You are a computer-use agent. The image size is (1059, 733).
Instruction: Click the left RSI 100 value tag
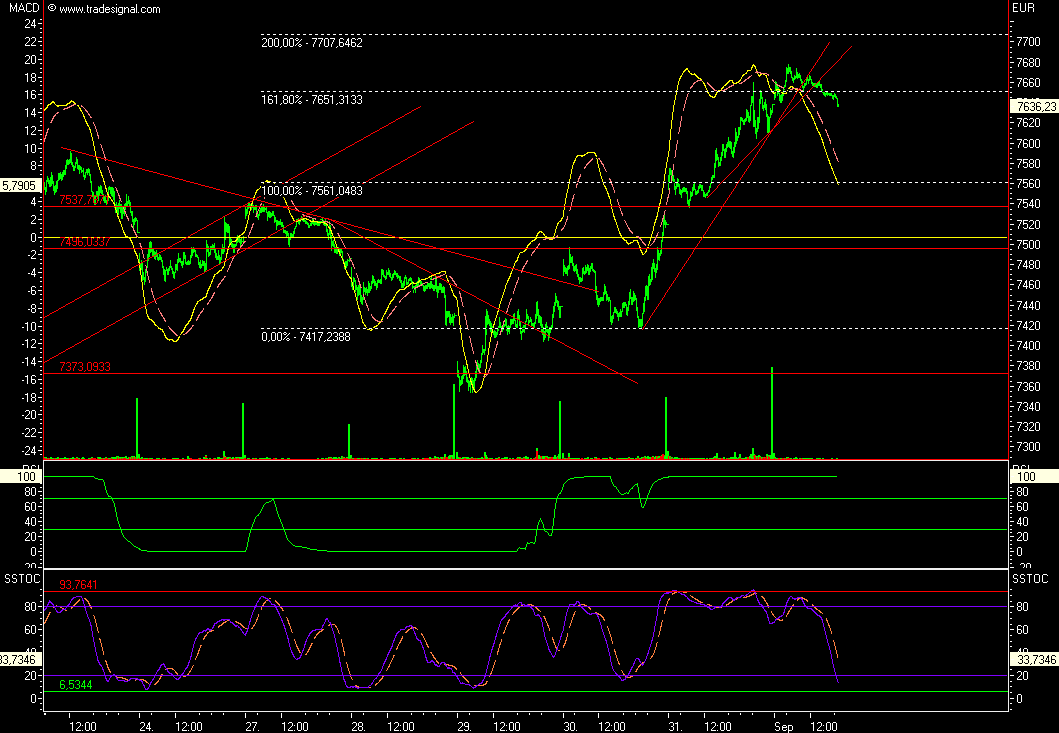pyautogui.click(x=21, y=477)
